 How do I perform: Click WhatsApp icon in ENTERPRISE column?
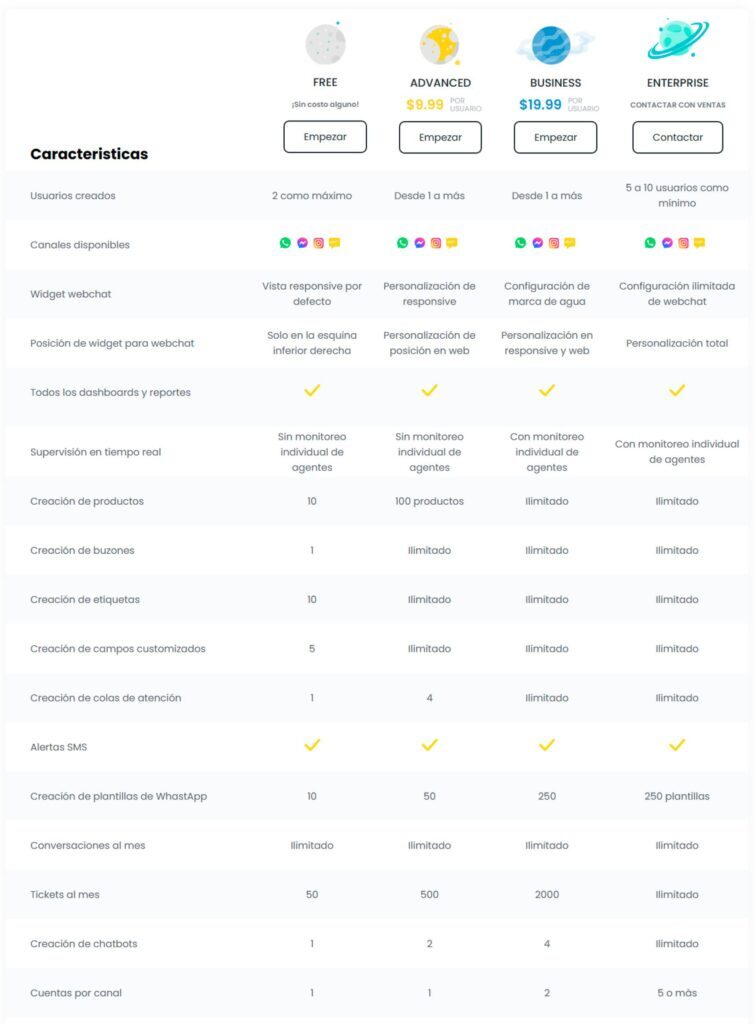tap(651, 243)
